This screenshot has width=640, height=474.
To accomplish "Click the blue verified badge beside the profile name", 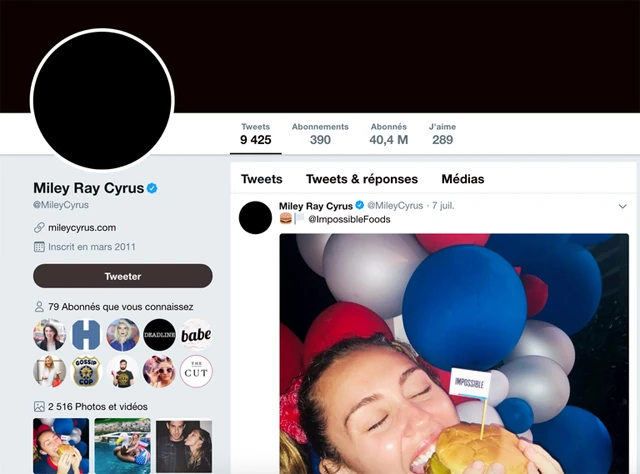I will tap(153, 188).
